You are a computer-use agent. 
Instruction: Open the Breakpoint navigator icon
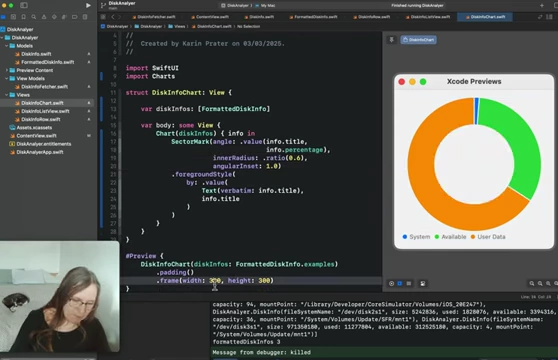(x=74, y=17)
